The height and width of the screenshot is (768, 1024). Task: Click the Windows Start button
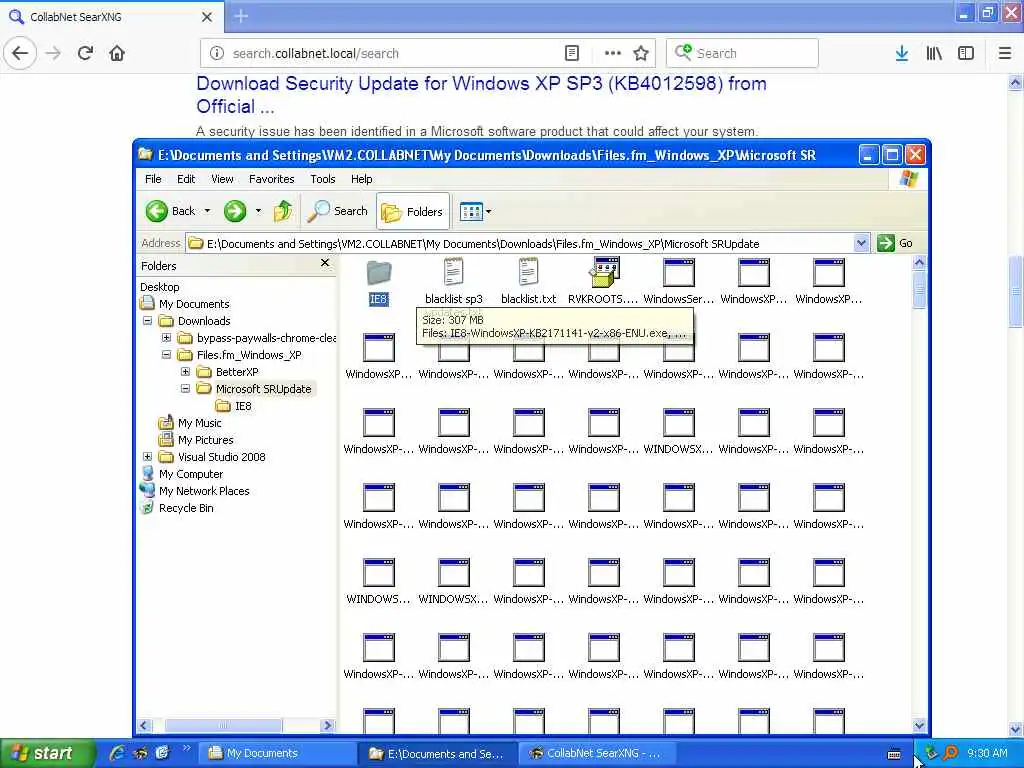coord(47,753)
